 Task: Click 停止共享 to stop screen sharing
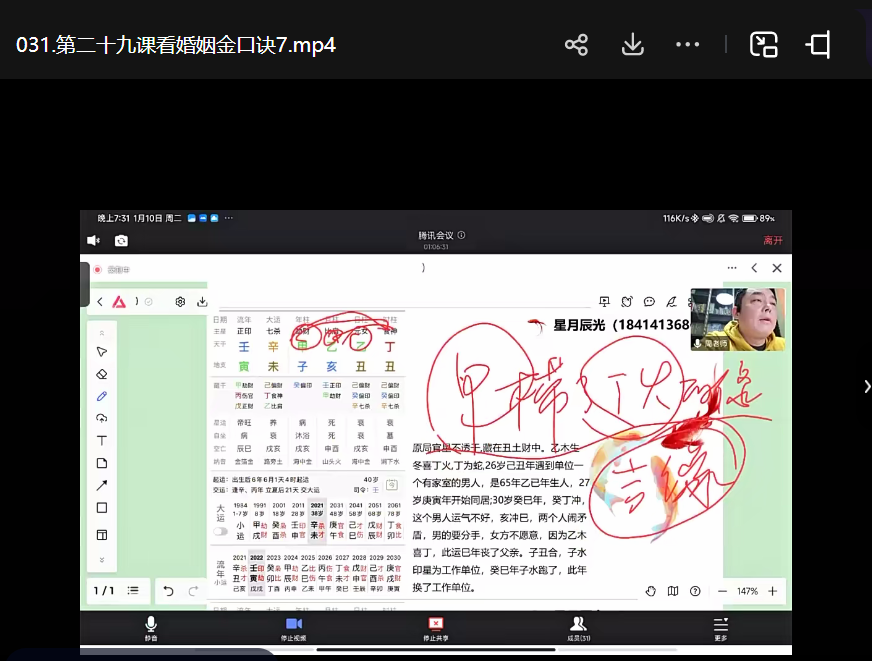435,627
